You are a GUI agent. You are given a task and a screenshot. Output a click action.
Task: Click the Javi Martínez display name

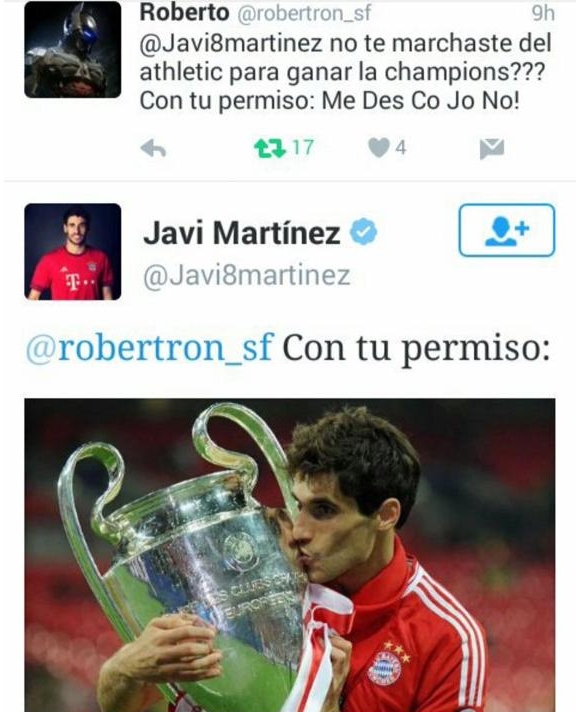[242, 233]
